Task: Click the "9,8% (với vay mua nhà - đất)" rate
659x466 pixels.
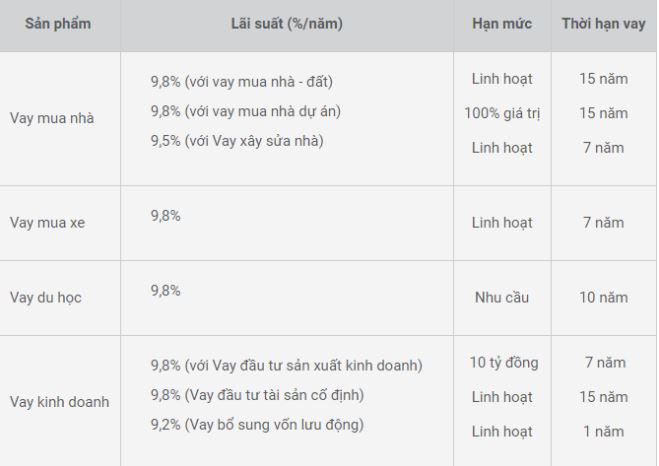Action: (241, 80)
